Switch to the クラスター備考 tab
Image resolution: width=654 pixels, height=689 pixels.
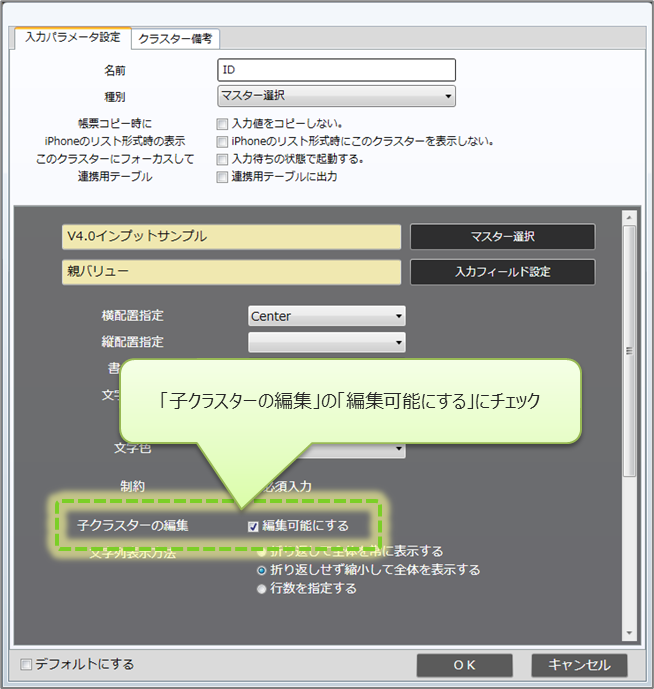176,39
